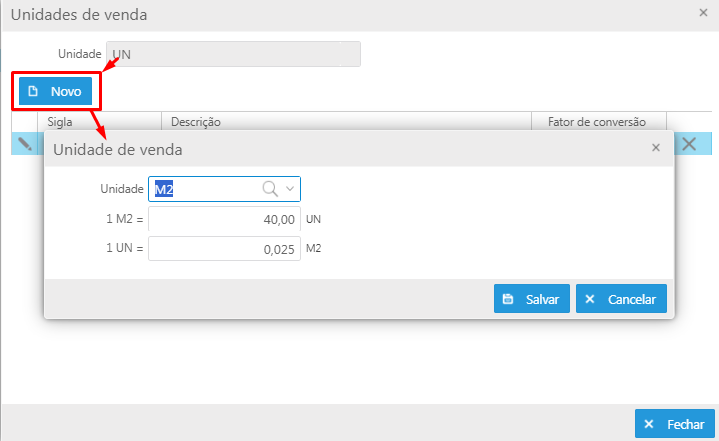This screenshot has height=441, width=719.
Task: Close the Unidade de venda dialog
Action: pyautogui.click(x=656, y=148)
